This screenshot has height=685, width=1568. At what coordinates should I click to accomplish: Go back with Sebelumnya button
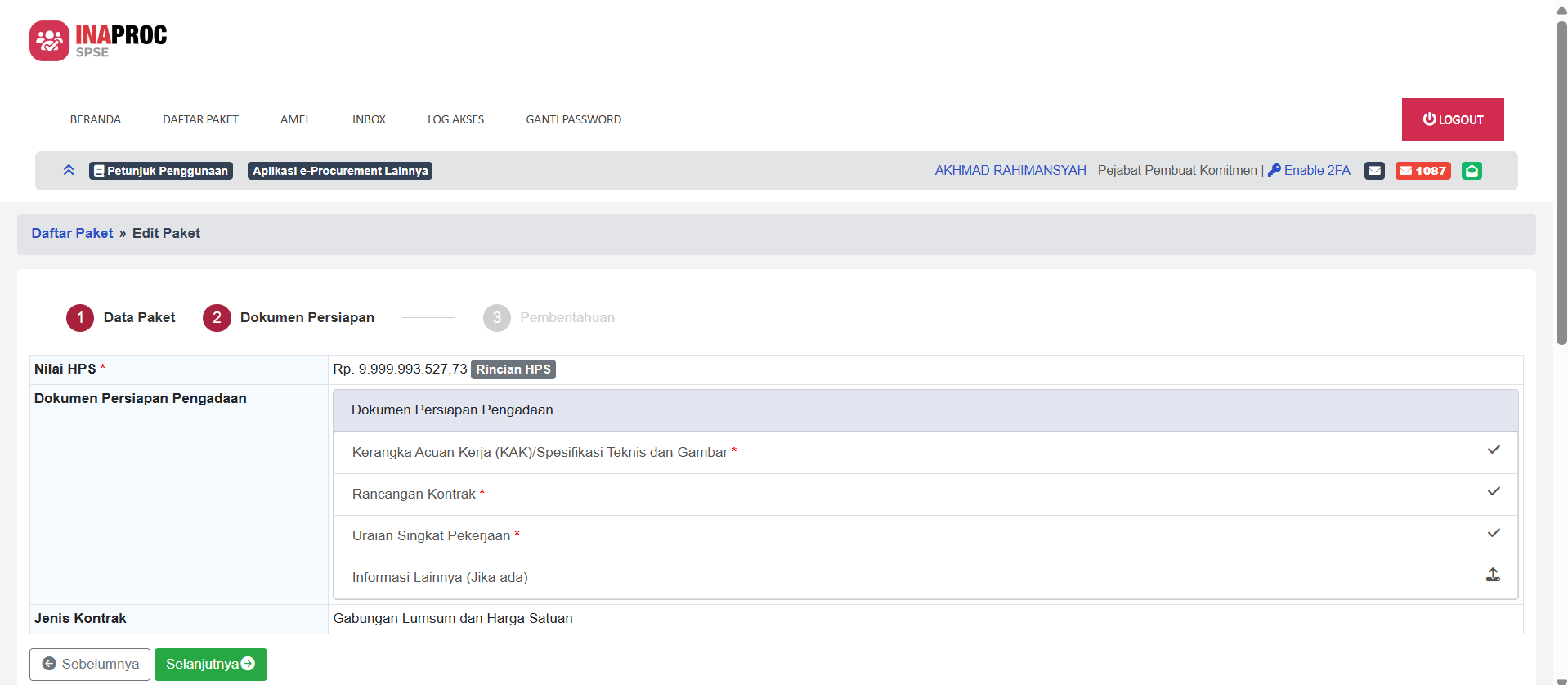90,665
